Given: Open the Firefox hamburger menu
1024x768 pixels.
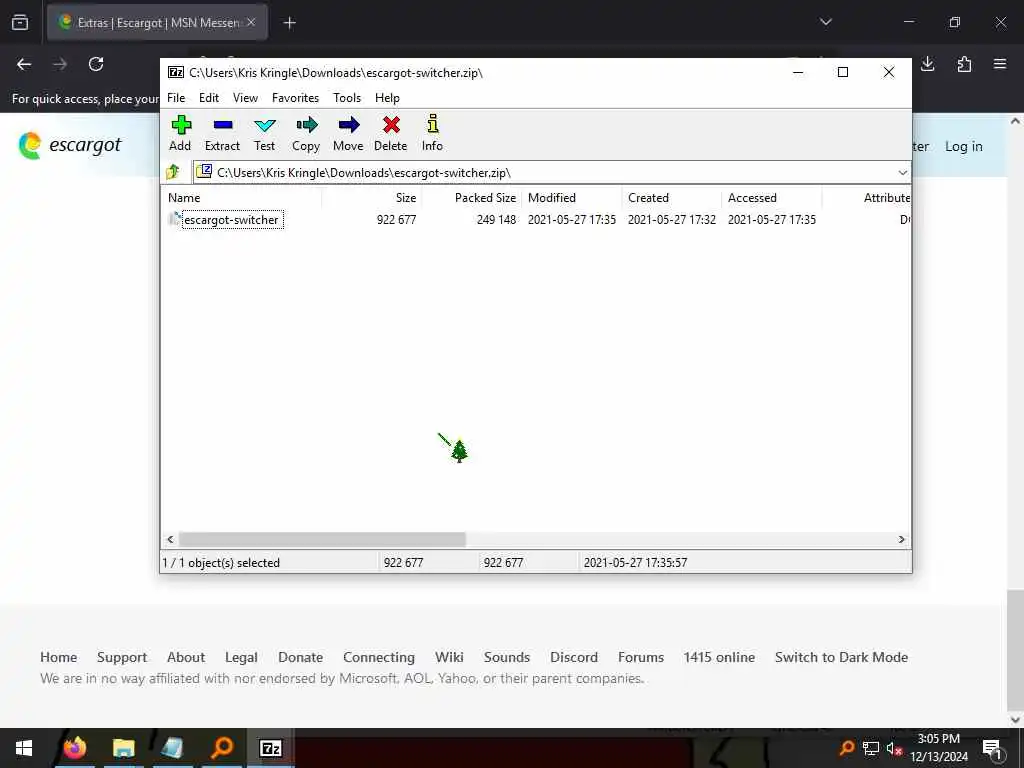Looking at the screenshot, I should [x=1000, y=64].
